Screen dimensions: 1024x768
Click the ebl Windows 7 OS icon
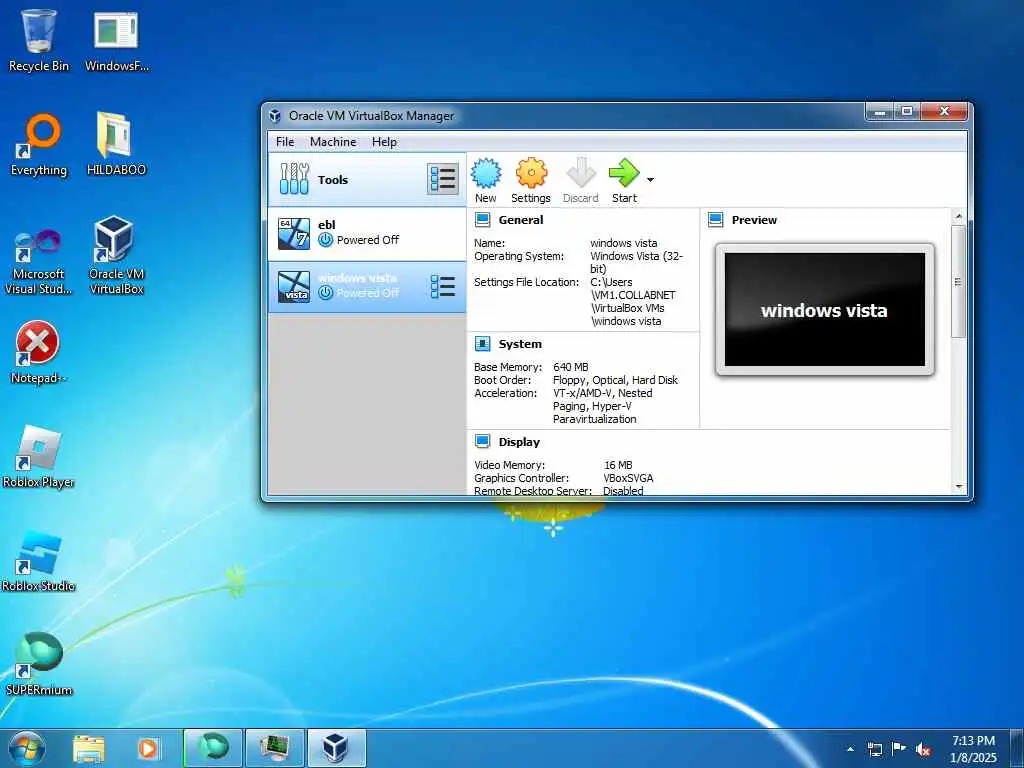[x=294, y=234]
